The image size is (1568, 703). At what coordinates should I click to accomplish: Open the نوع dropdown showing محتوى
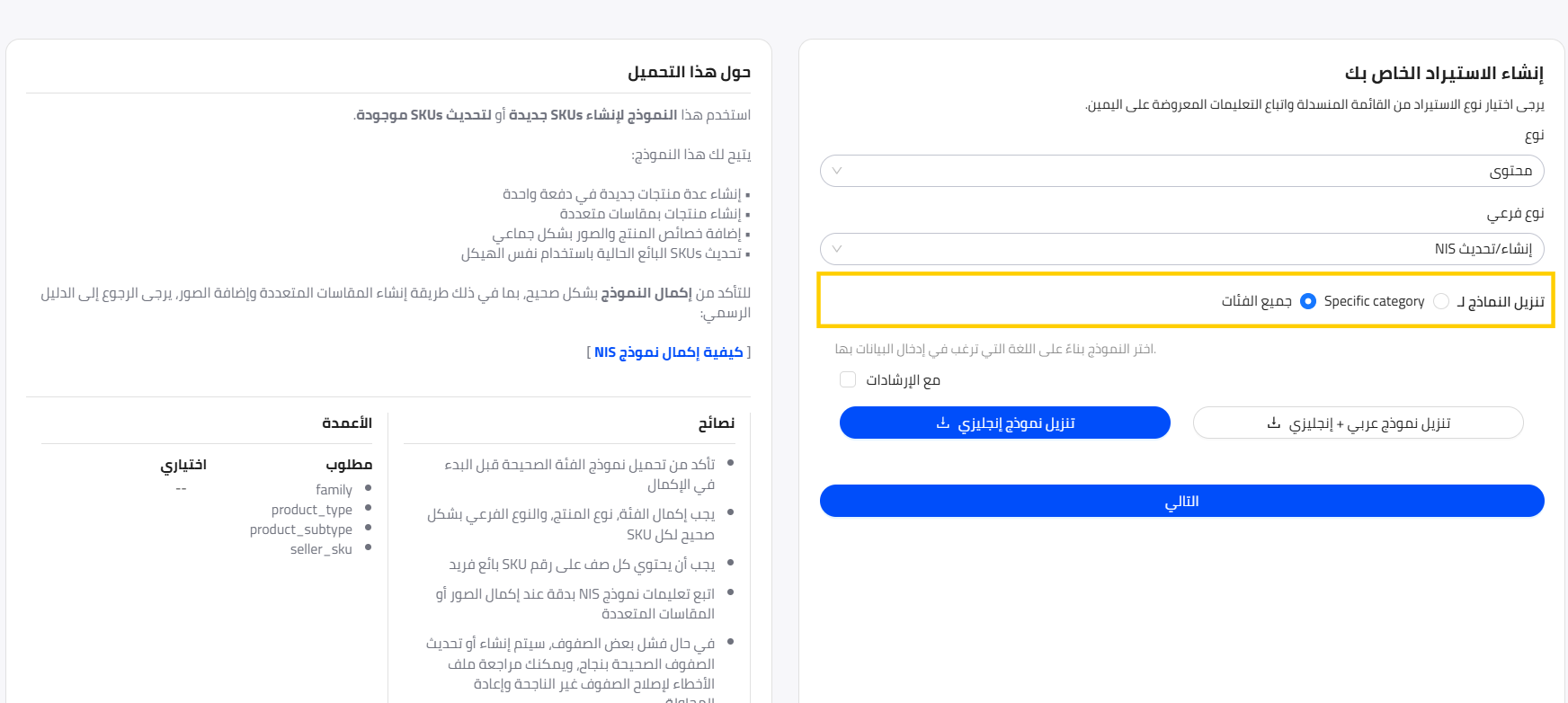(x=1181, y=171)
